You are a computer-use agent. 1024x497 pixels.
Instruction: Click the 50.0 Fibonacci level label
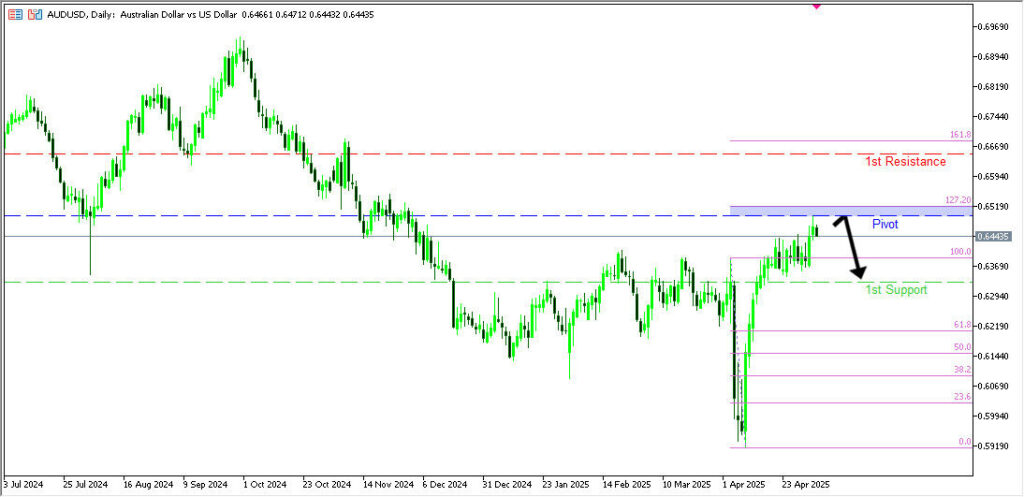point(961,347)
